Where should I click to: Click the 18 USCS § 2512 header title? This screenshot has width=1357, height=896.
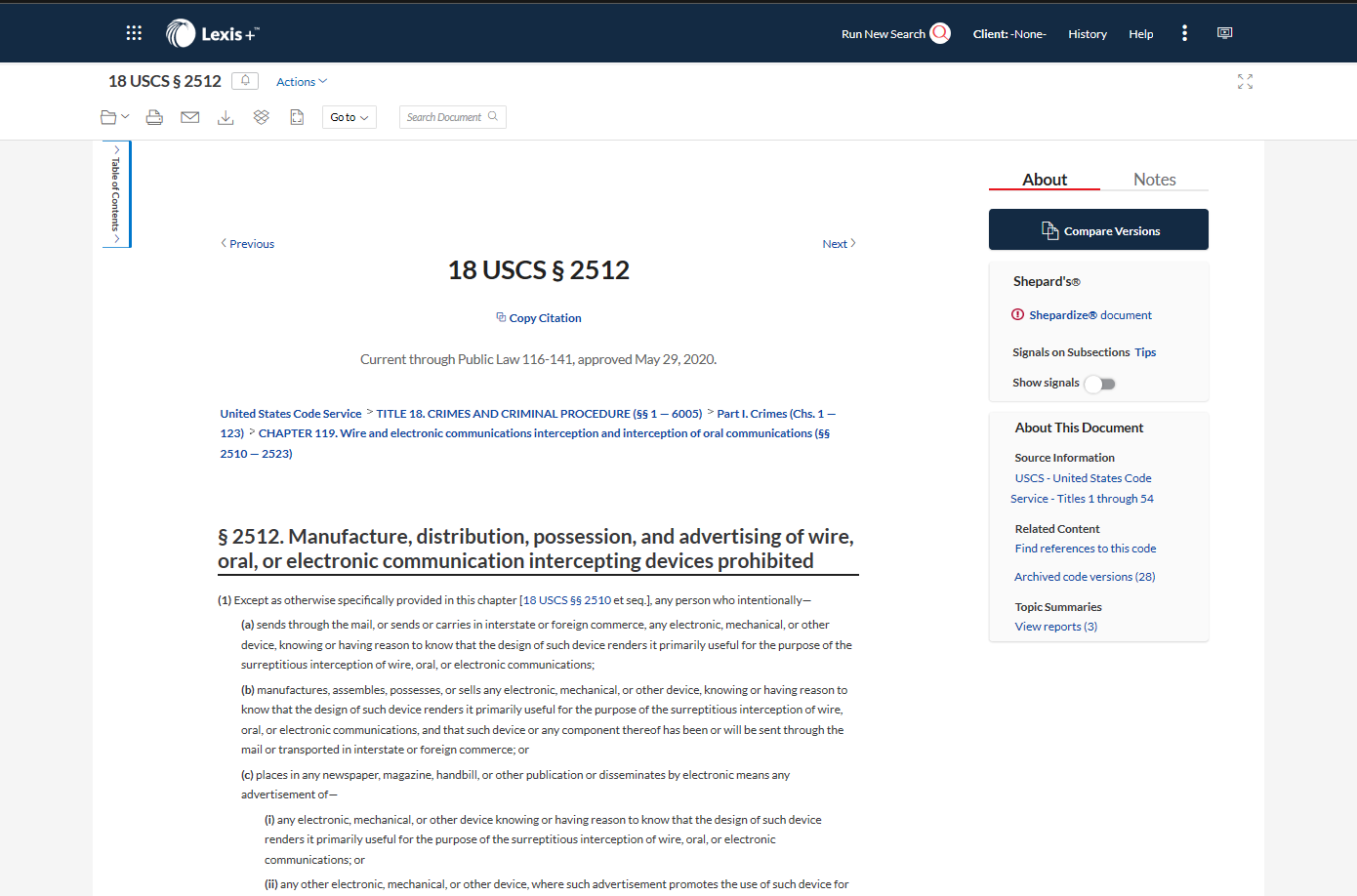pos(165,81)
